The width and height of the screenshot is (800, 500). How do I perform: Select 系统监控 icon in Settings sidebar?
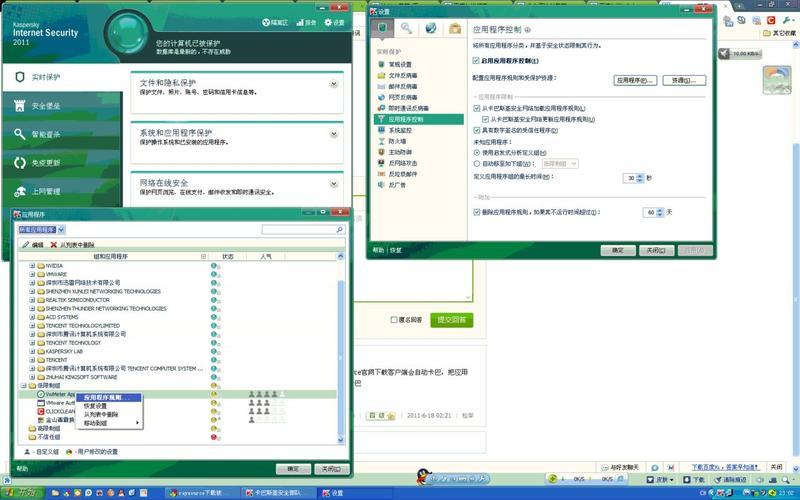pyautogui.click(x=381, y=130)
